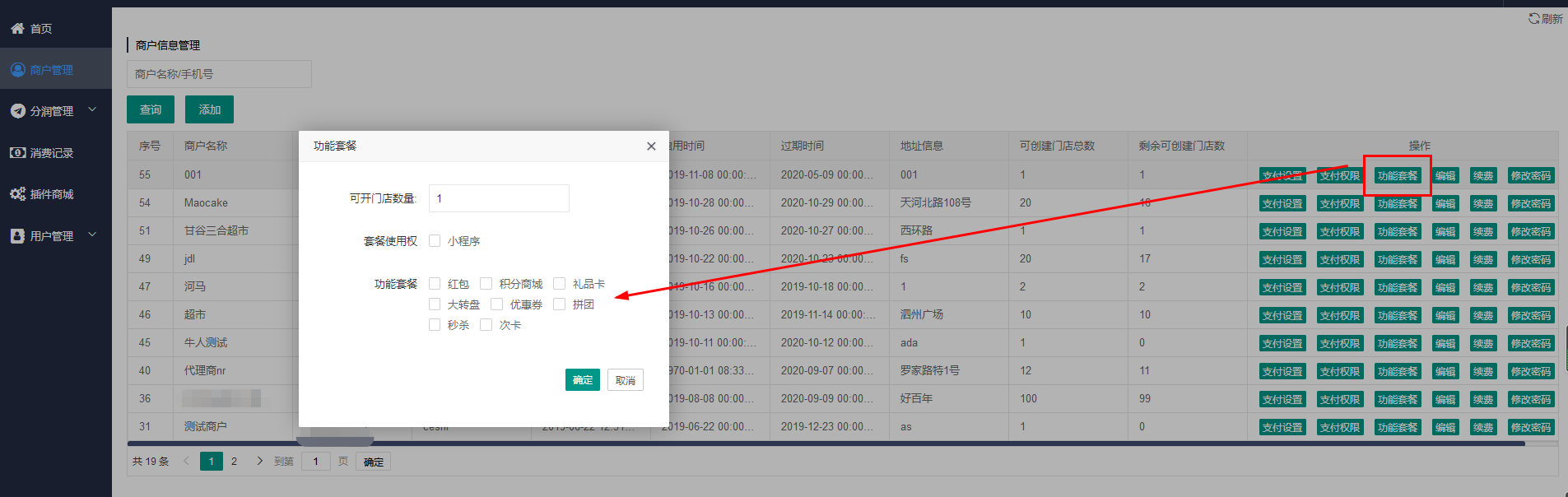Click 编辑 in the jdl row
Viewport: 1568px width, 497px height.
[x=1445, y=259]
